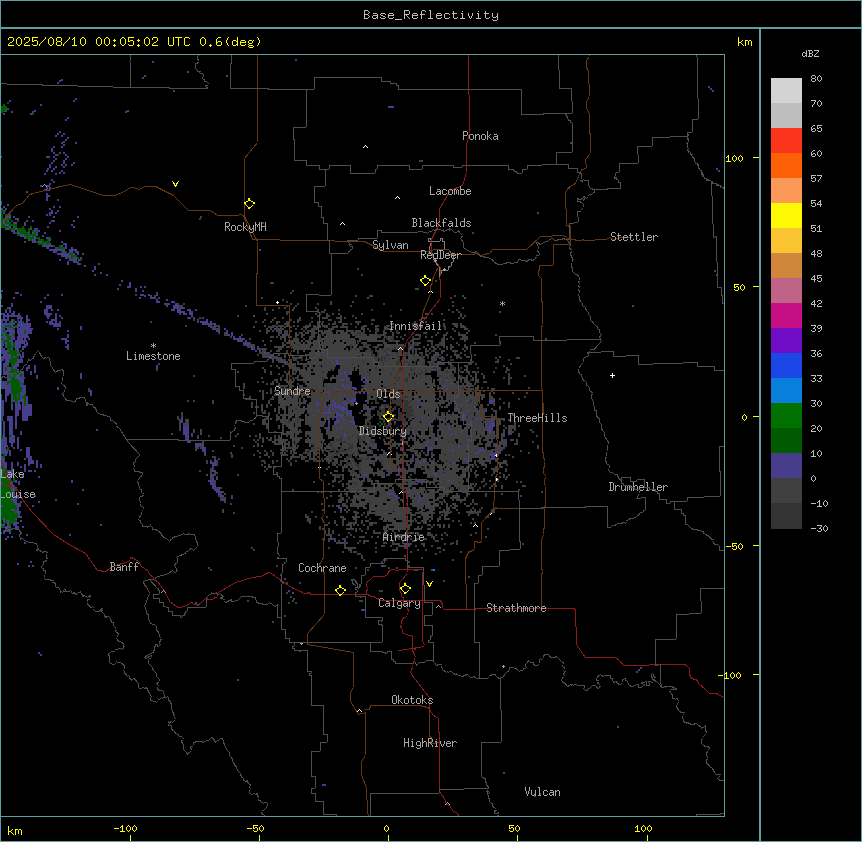Click the Vulcan label

[x=543, y=792]
